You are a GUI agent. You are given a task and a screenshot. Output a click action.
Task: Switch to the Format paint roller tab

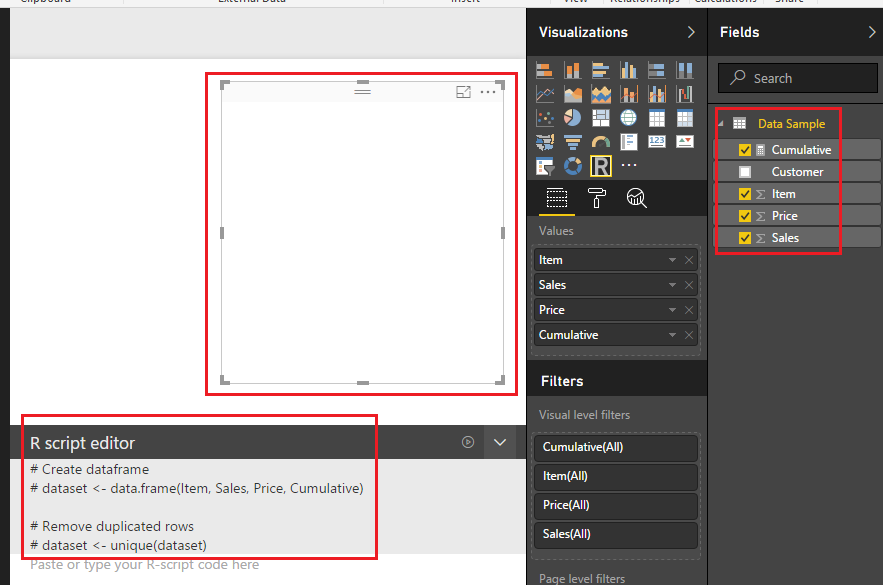pos(596,198)
